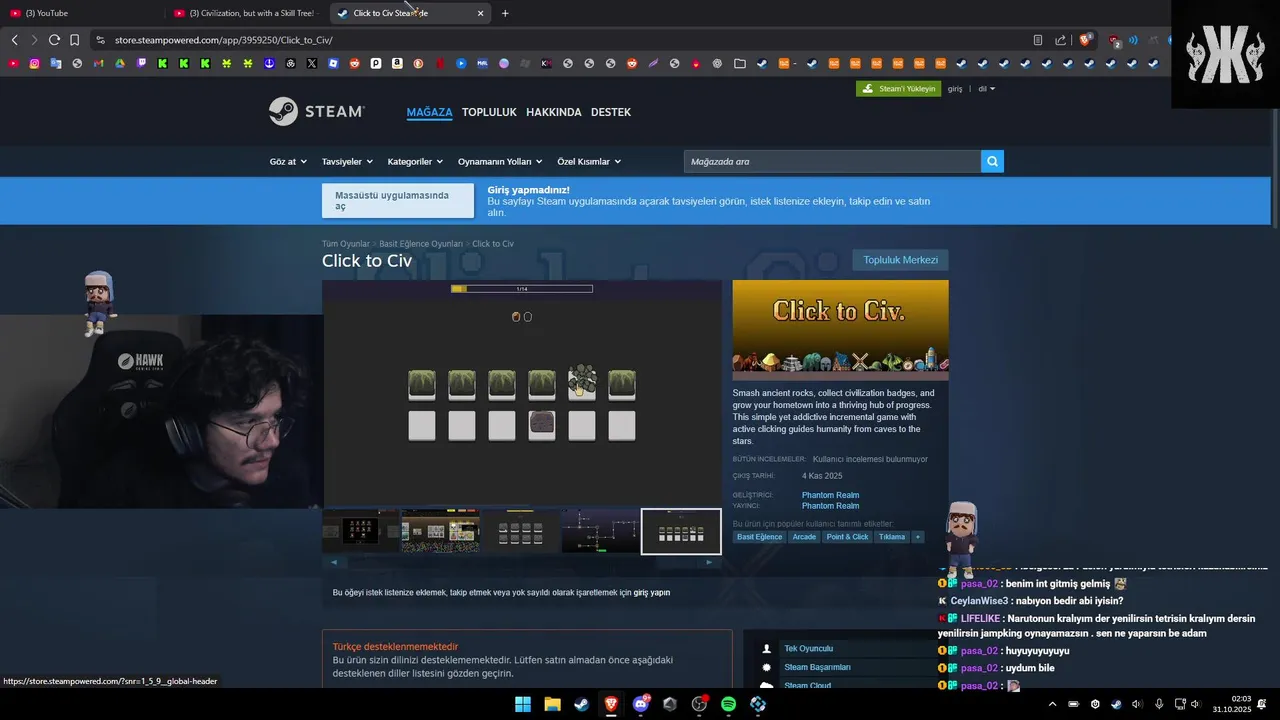Open Spotify from the taskbar

click(728, 704)
